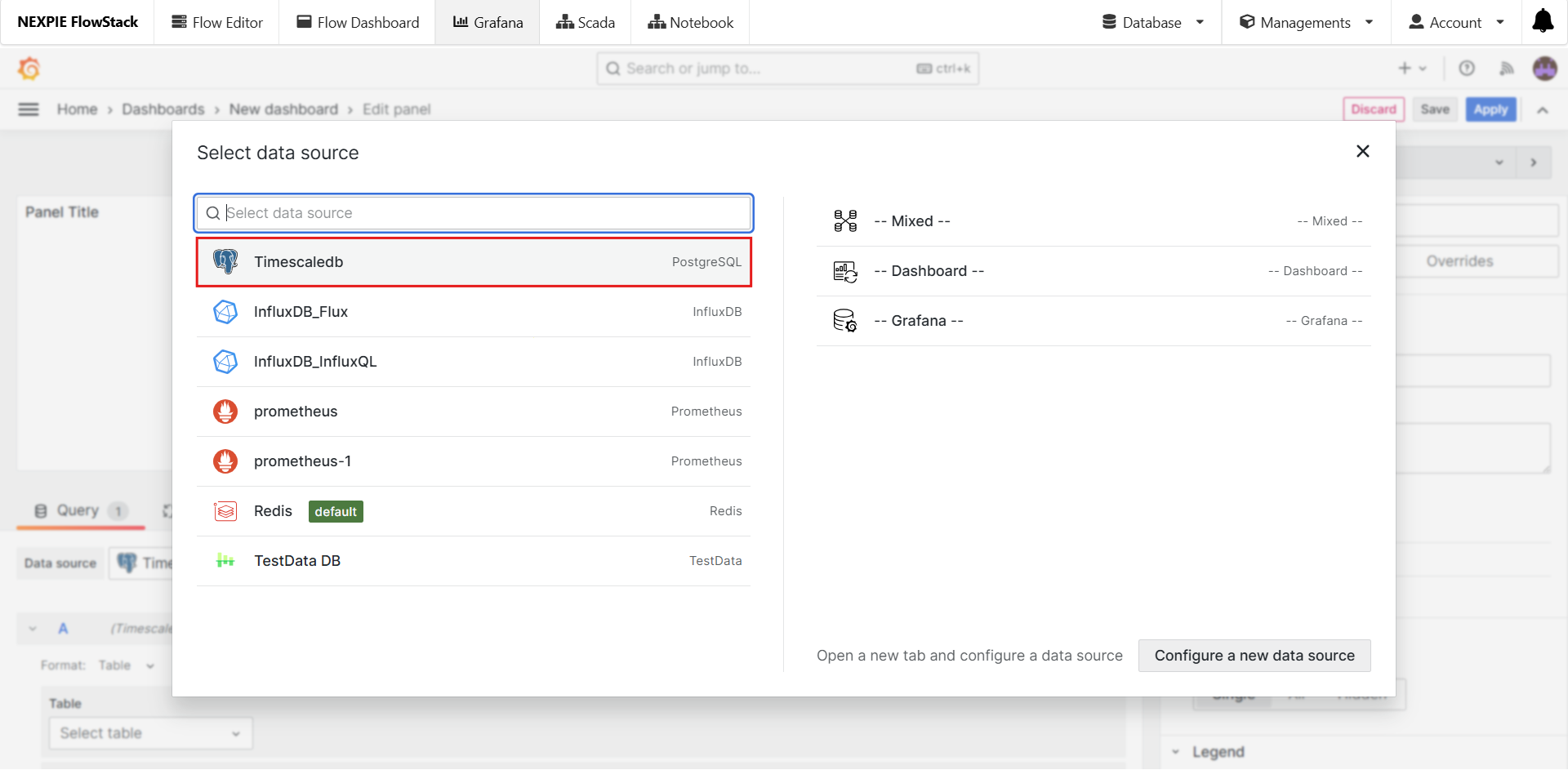Image resolution: width=1568 pixels, height=770 pixels.
Task: Click the NEXPIE FlowStack brand logo
Action: click(x=78, y=22)
